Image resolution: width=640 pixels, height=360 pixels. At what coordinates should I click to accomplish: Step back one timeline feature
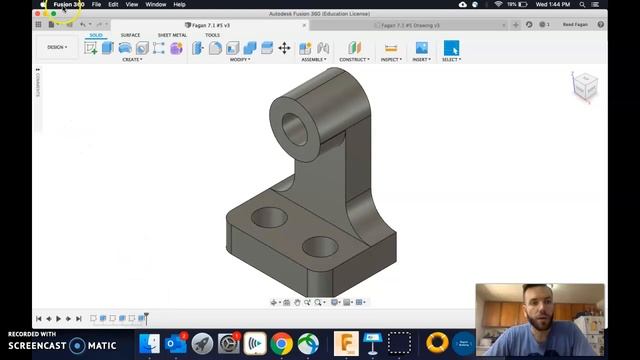[49, 319]
